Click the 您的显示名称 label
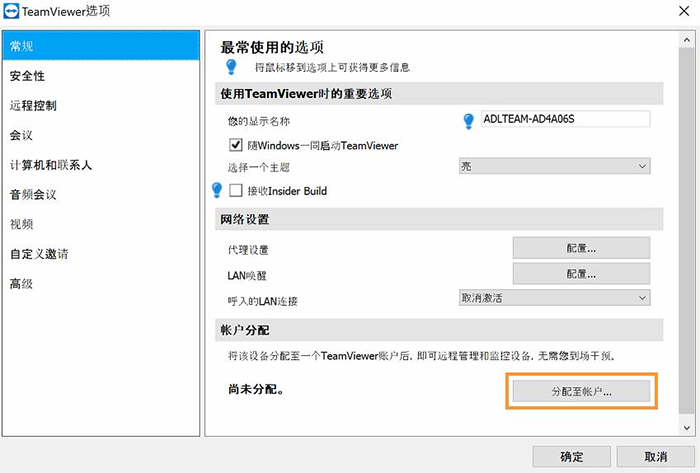700x473 pixels. click(259, 121)
